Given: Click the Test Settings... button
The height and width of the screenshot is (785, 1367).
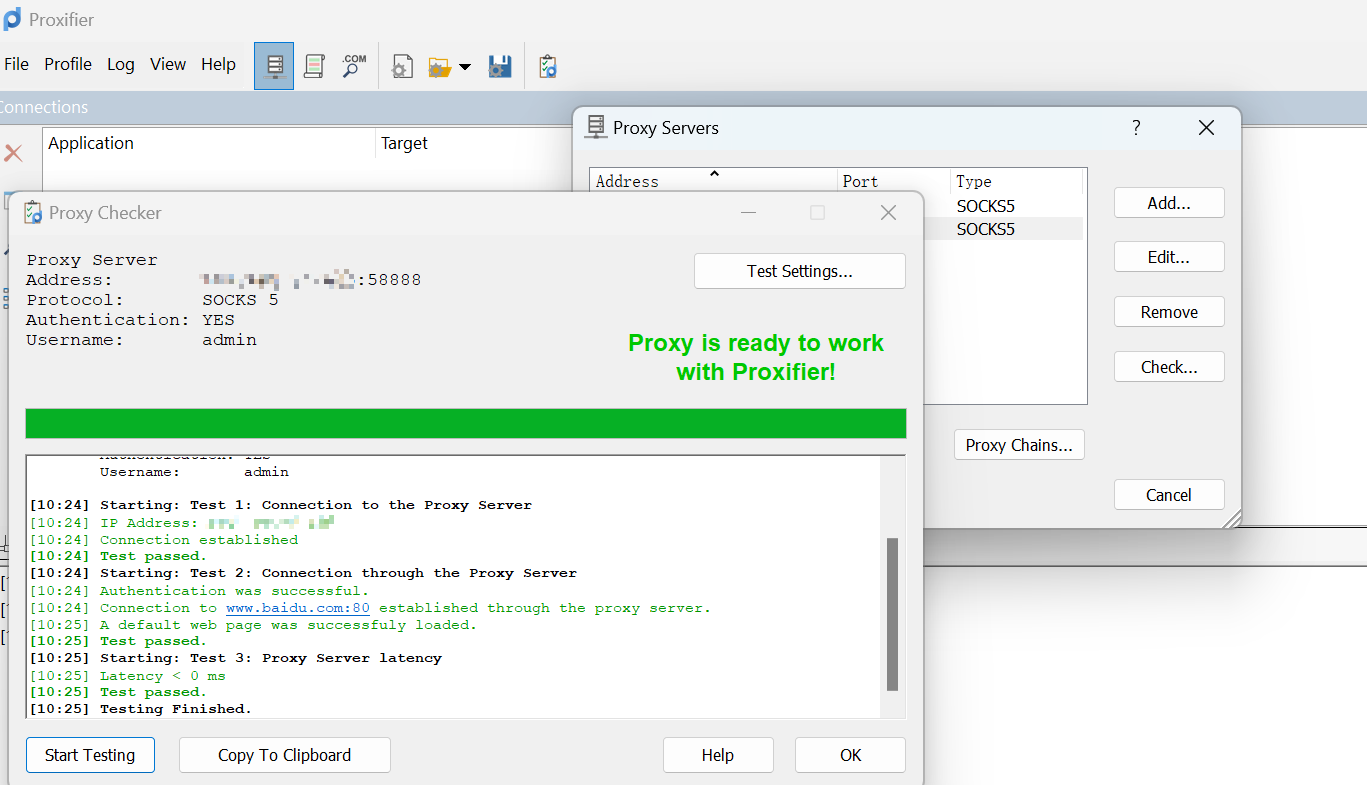Looking at the screenshot, I should (800, 271).
